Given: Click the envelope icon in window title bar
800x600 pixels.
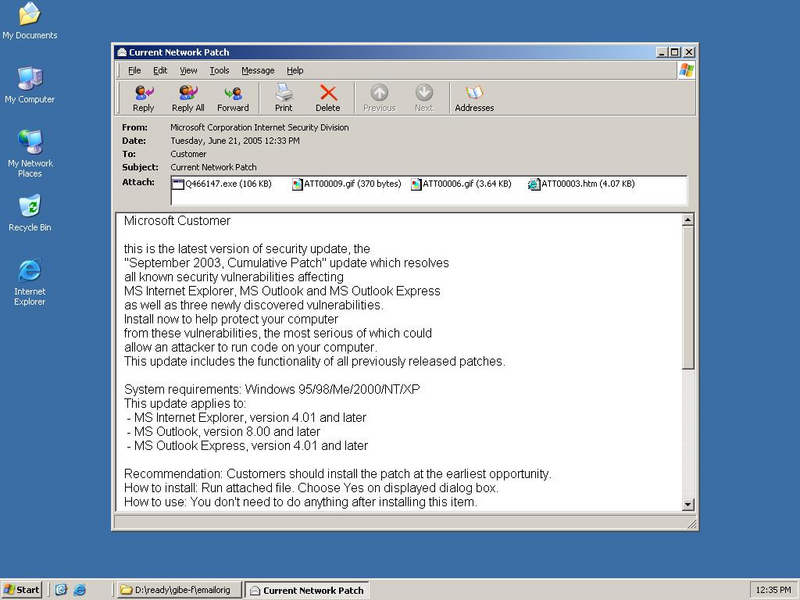Looking at the screenshot, I should [122, 52].
